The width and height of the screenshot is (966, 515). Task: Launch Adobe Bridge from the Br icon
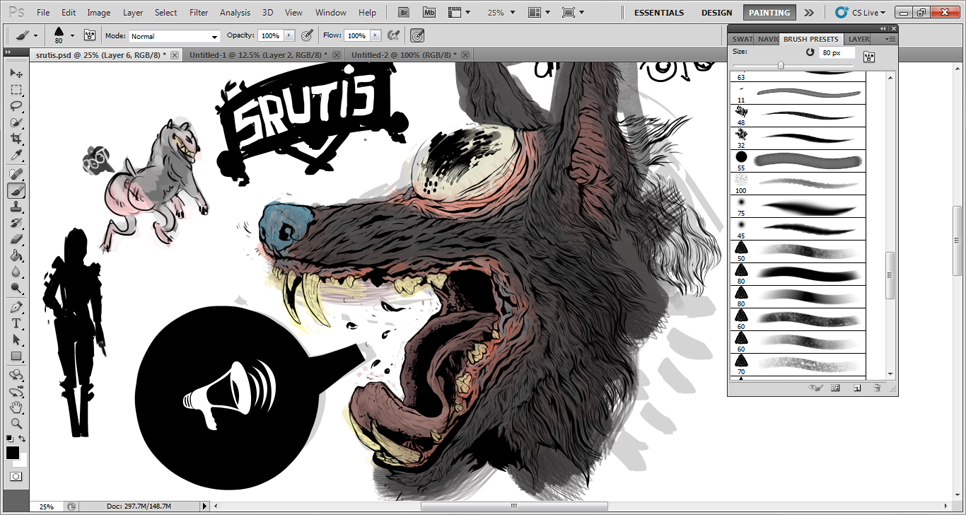tap(405, 13)
